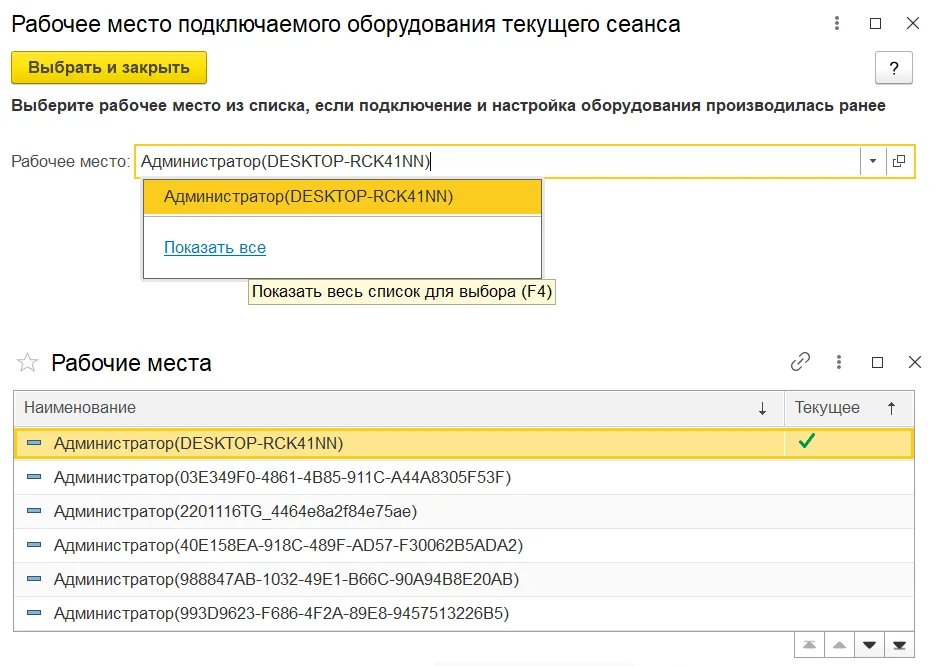Move one row up in the list
The image size is (936, 666).
click(x=839, y=645)
